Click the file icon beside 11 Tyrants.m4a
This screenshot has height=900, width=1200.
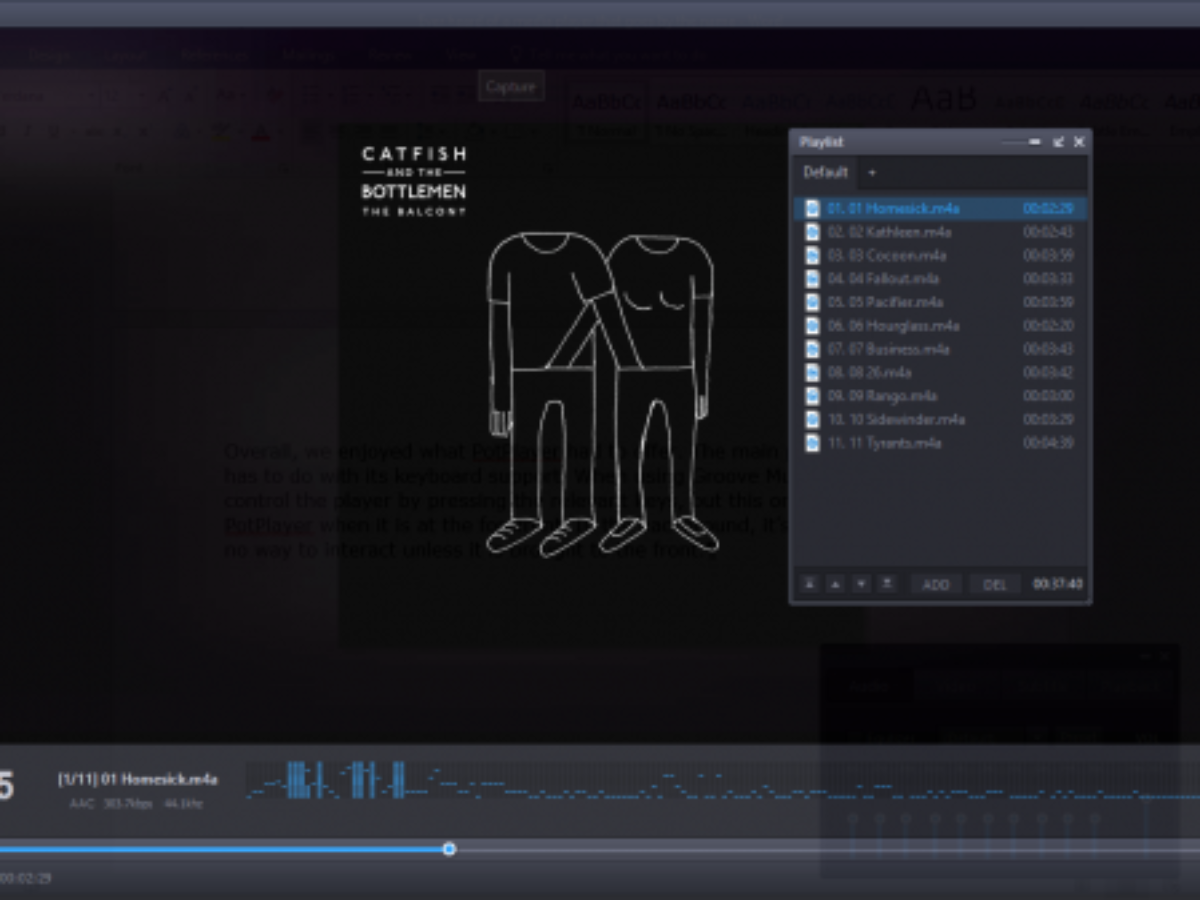pos(812,443)
